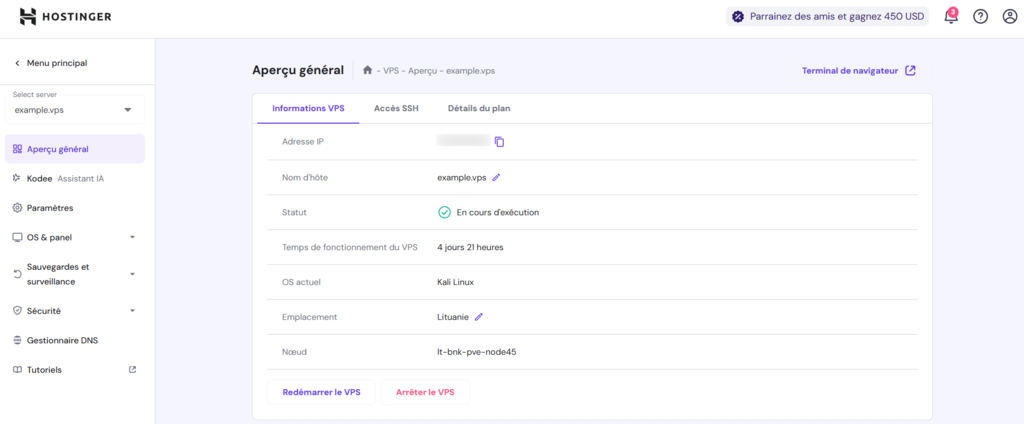This screenshot has height=424, width=1024.
Task: Click the OS & panel monitor icon
Action: coord(18,237)
